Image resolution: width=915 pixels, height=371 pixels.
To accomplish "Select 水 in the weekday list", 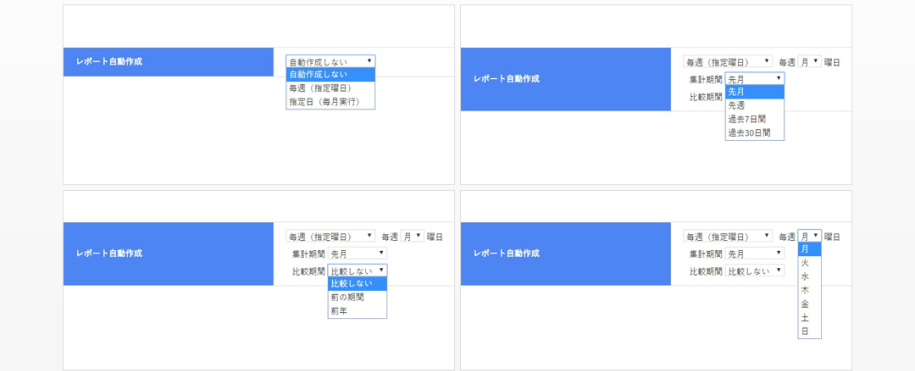I will (809, 276).
